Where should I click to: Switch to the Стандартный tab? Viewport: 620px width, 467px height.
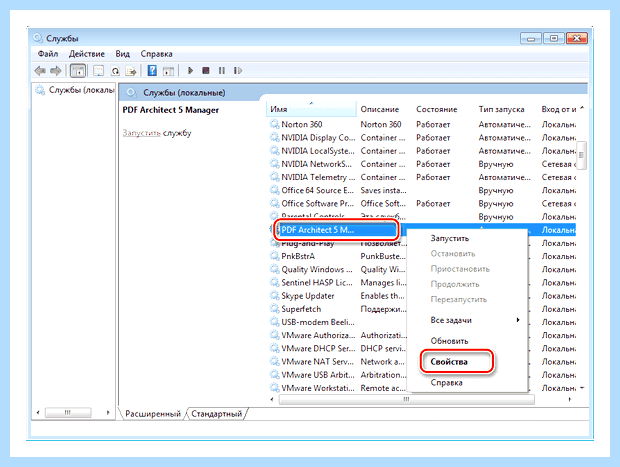217,414
